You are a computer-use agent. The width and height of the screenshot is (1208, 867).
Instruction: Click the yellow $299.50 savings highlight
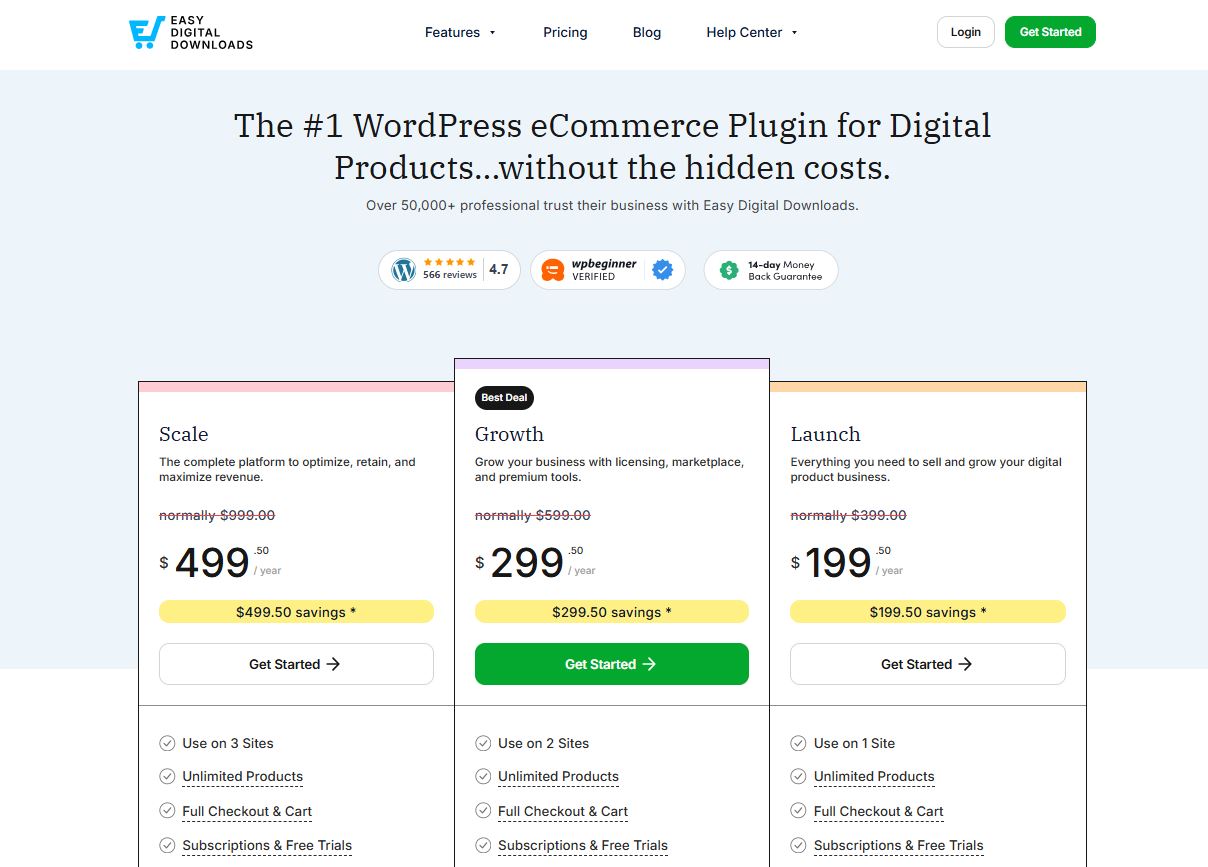(611, 611)
